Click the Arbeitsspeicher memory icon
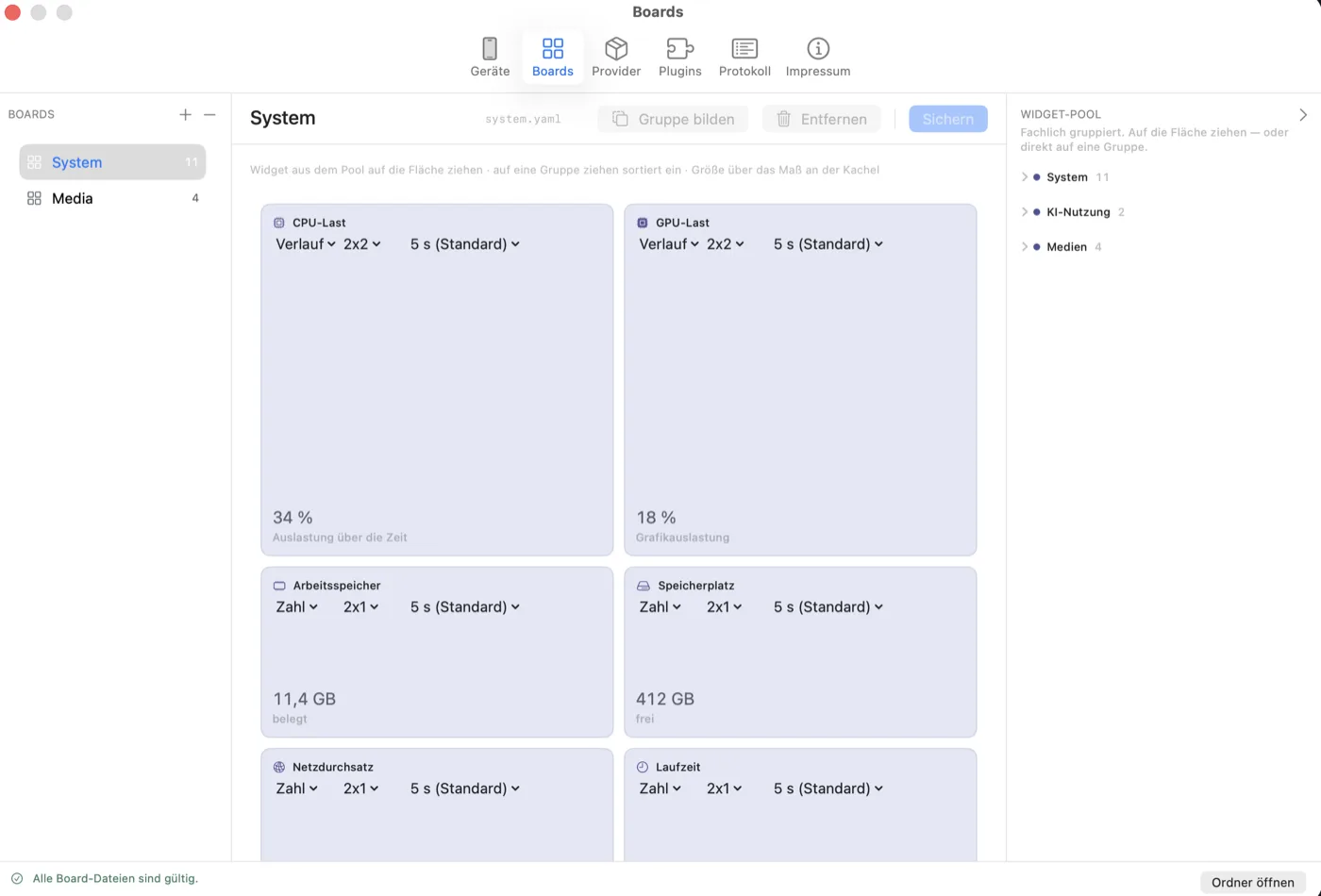The image size is (1321, 896). [279, 586]
